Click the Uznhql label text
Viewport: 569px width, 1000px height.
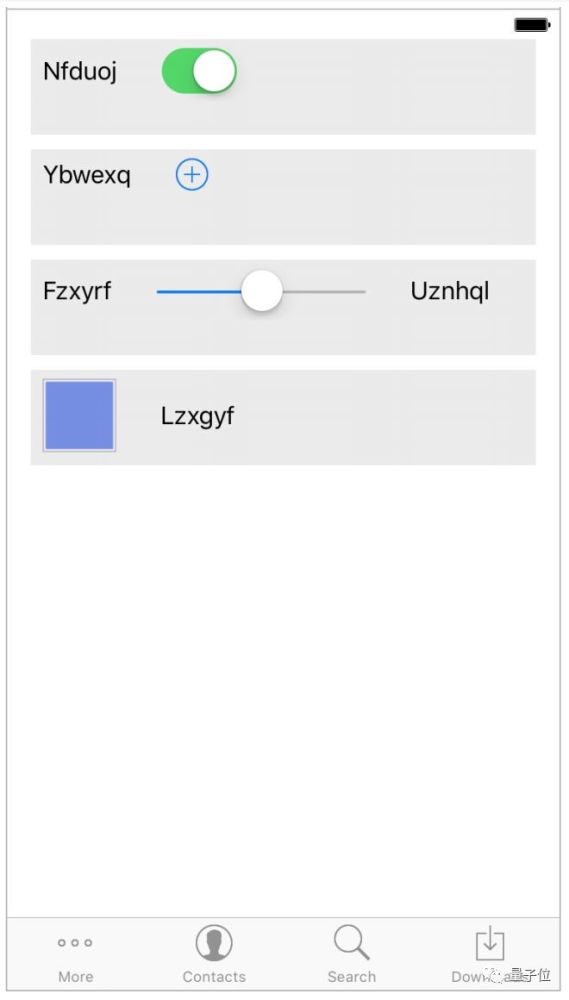coord(450,291)
